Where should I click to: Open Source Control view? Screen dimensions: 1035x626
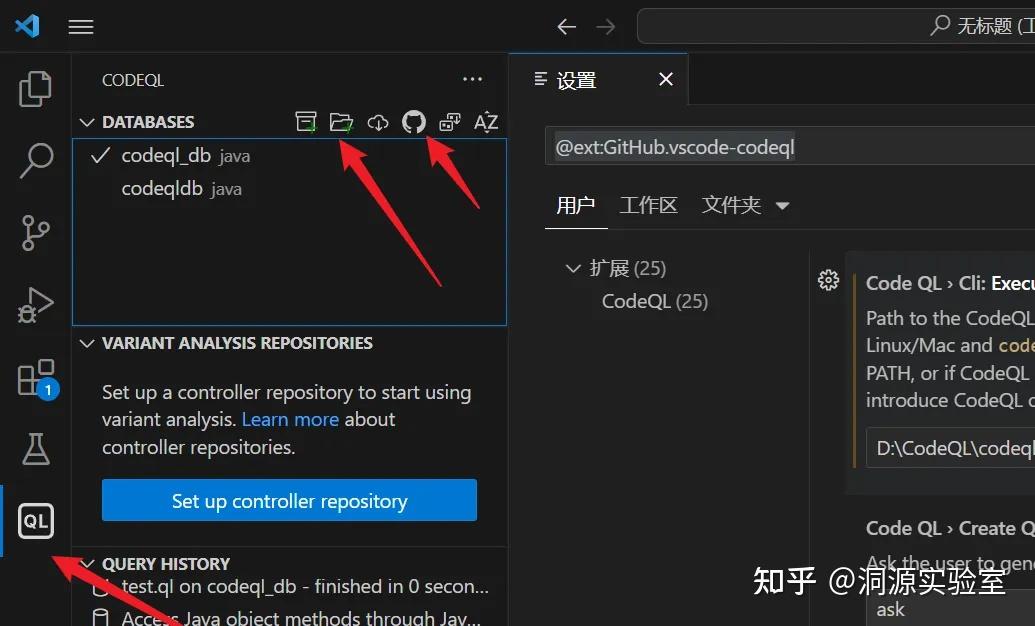point(35,232)
